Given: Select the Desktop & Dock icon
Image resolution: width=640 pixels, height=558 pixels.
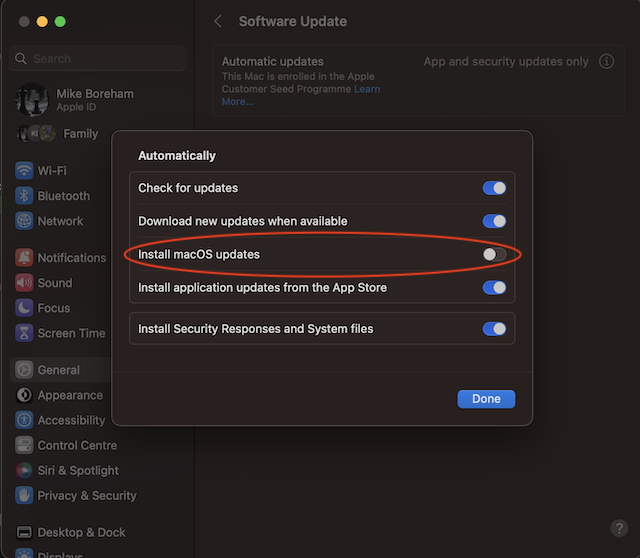Looking at the screenshot, I should [24, 532].
